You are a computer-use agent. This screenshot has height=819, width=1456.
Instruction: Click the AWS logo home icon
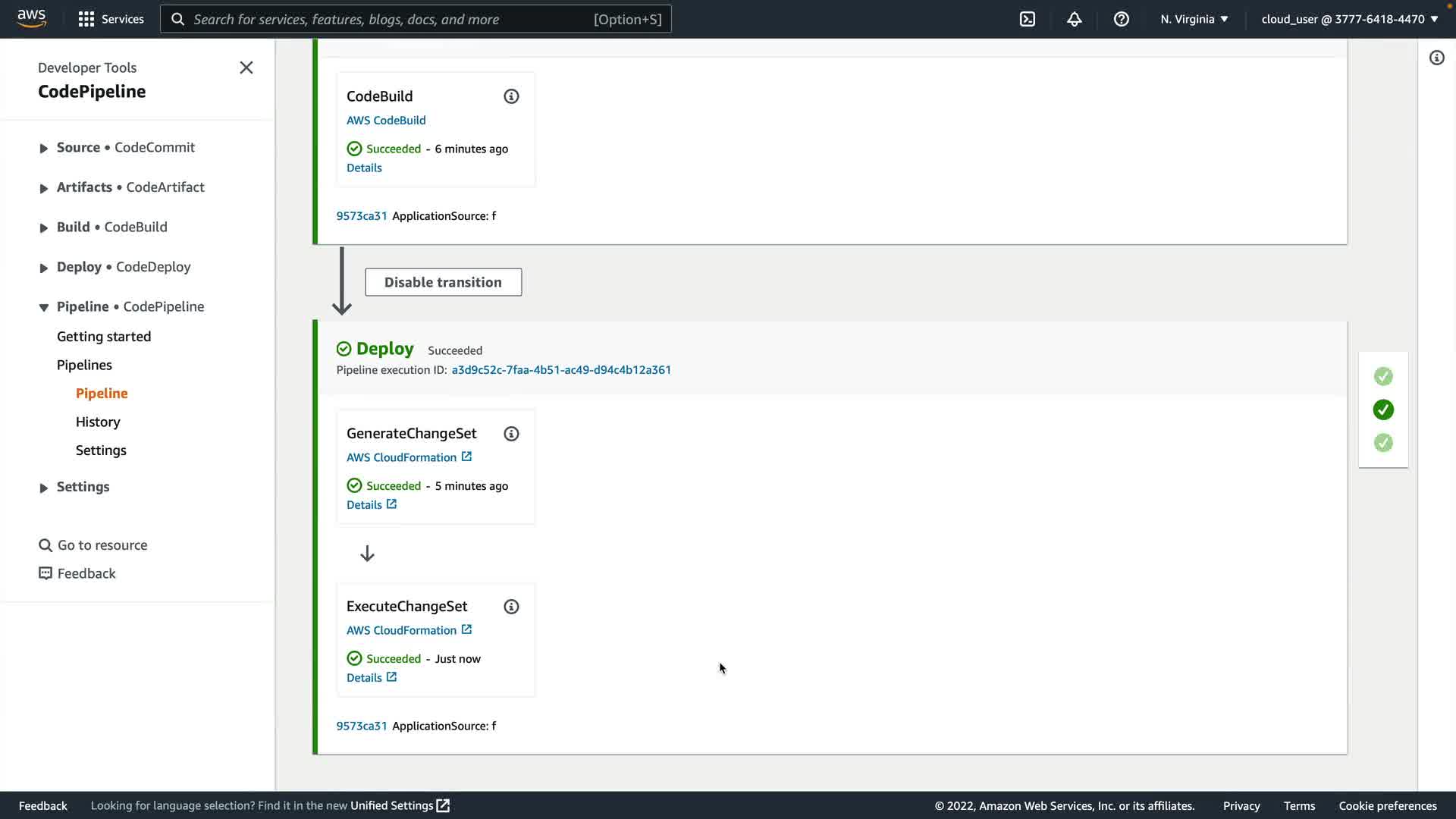click(31, 18)
